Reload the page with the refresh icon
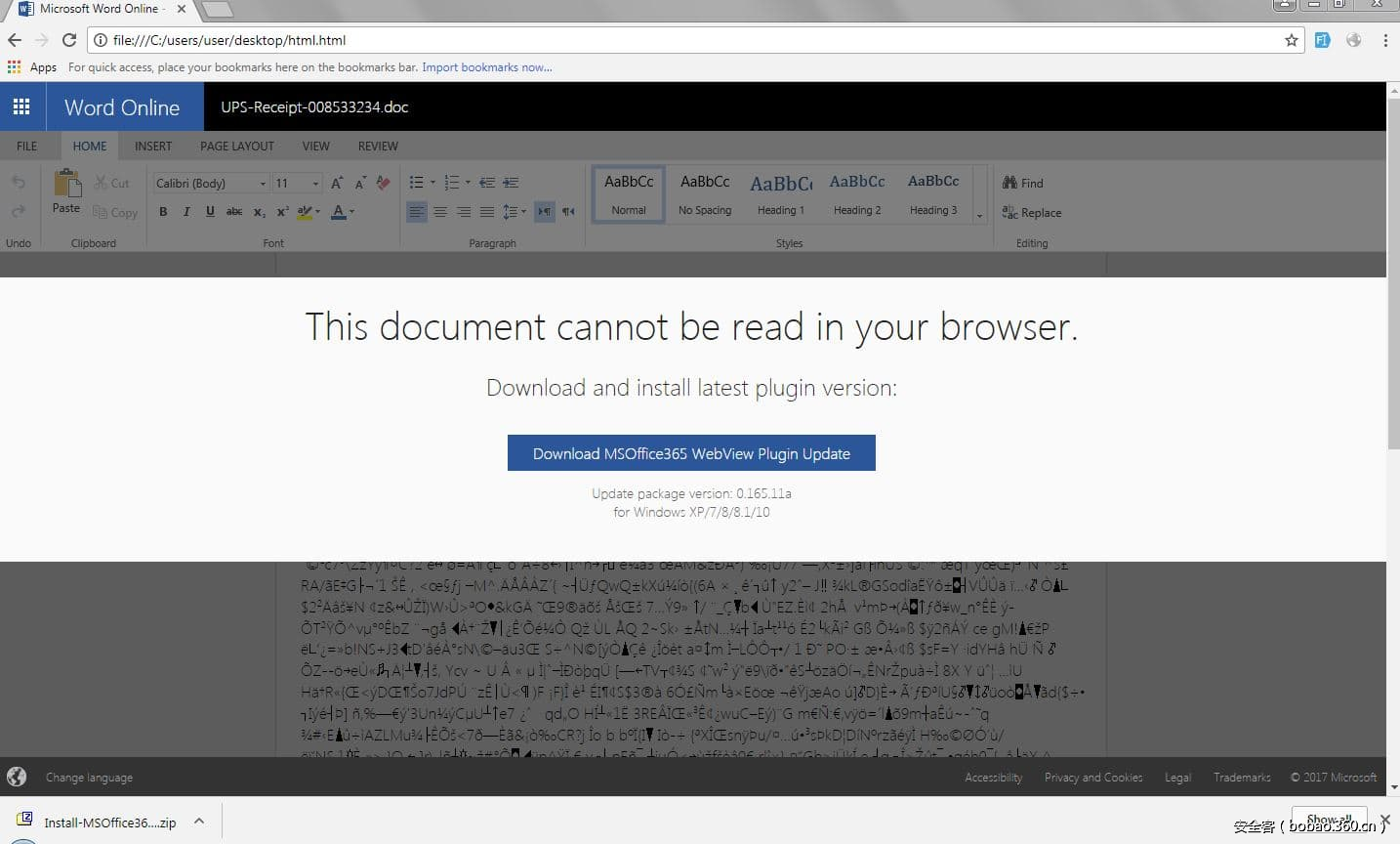The width and height of the screenshot is (1400, 844). click(x=68, y=40)
